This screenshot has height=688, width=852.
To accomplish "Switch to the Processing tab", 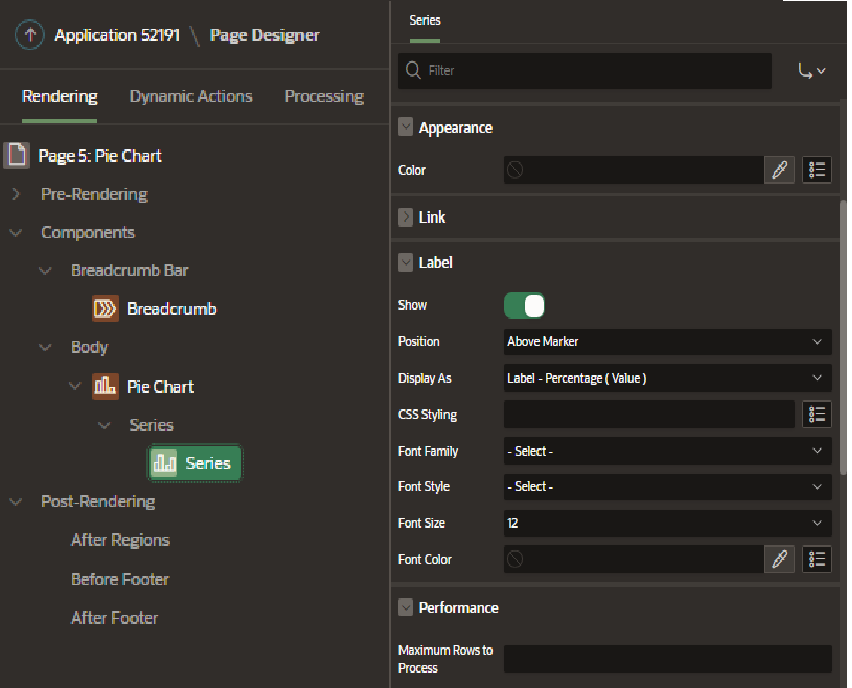I will pyautogui.click(x=323, y=96).
